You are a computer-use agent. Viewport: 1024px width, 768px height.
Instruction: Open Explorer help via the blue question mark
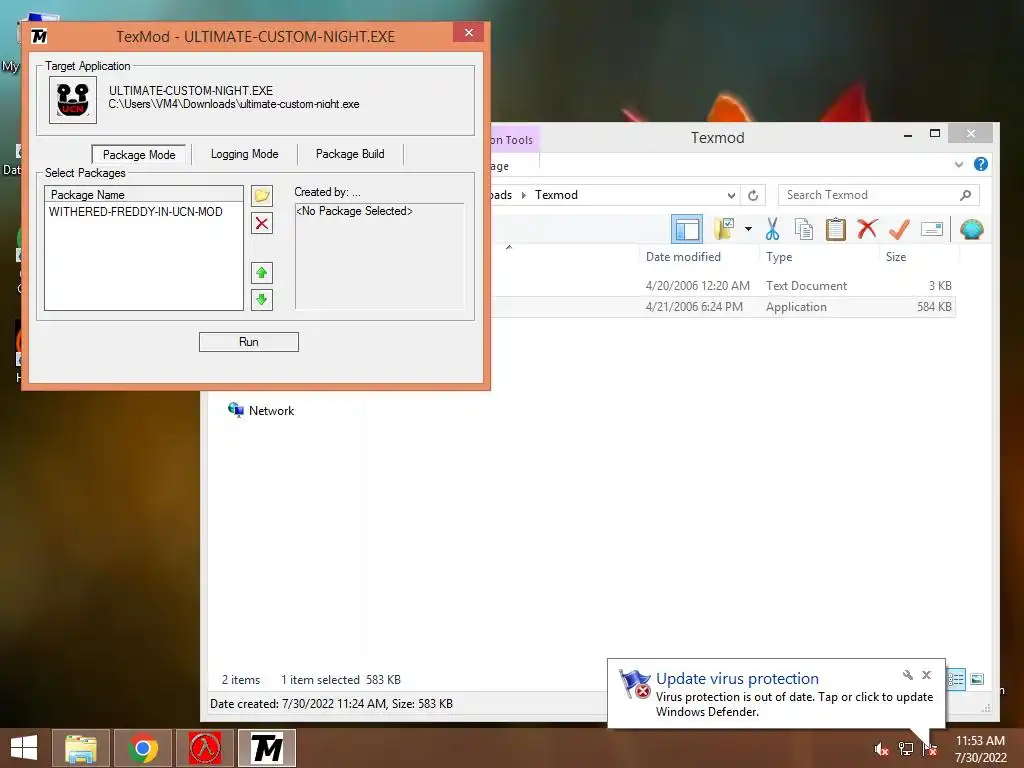(981, 164)
